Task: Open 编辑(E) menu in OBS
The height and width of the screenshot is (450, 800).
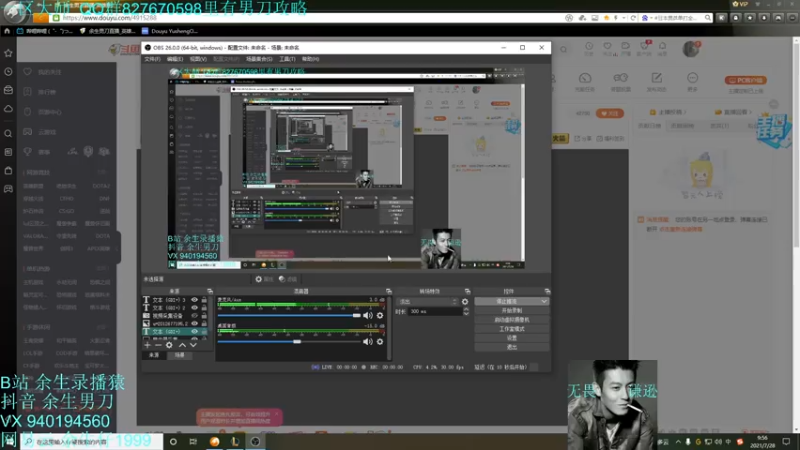Action: (x=174, y=59)
